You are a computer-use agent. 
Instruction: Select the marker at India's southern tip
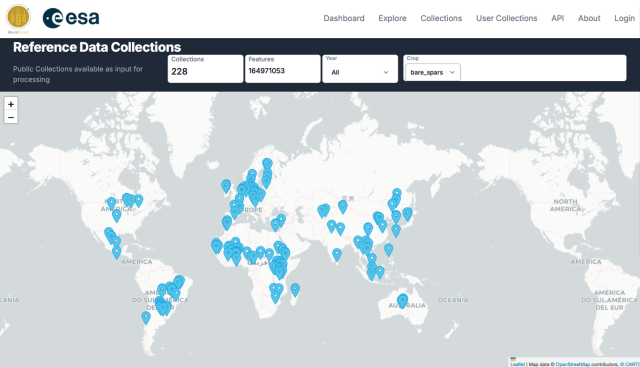(x=337, y=255)
